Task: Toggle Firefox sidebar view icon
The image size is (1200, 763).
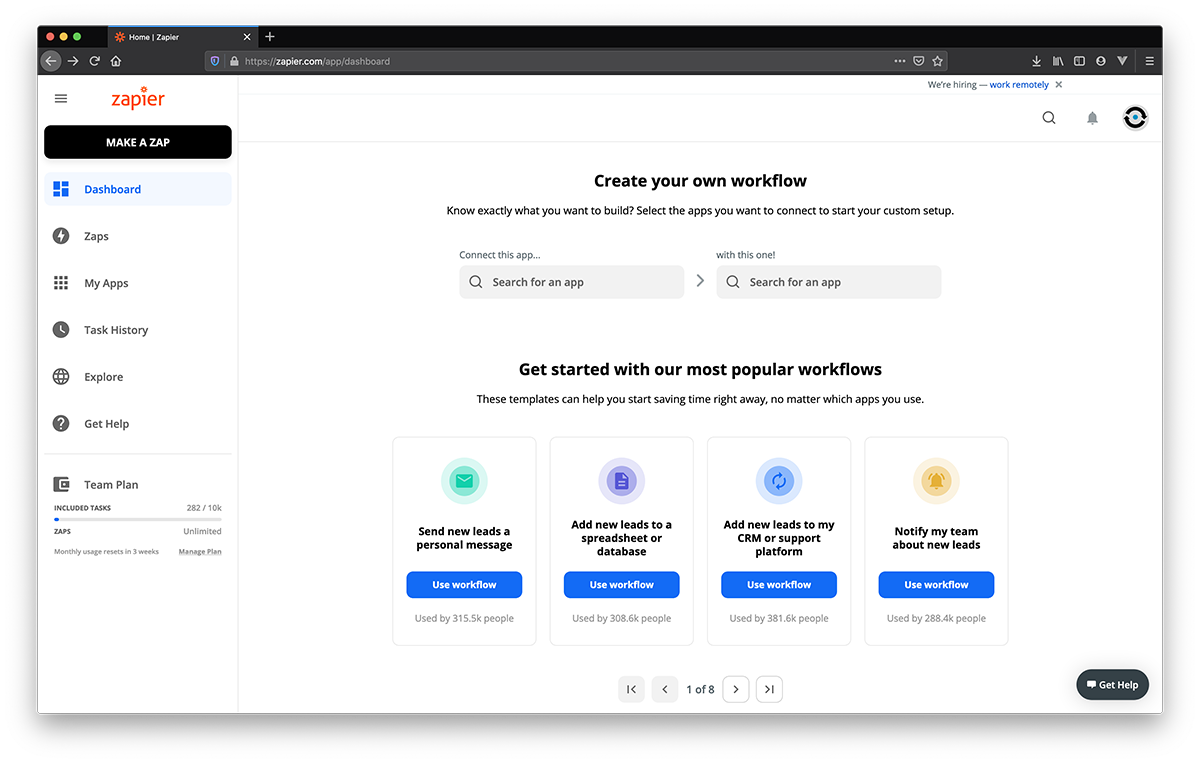Action: (1079, 61)
